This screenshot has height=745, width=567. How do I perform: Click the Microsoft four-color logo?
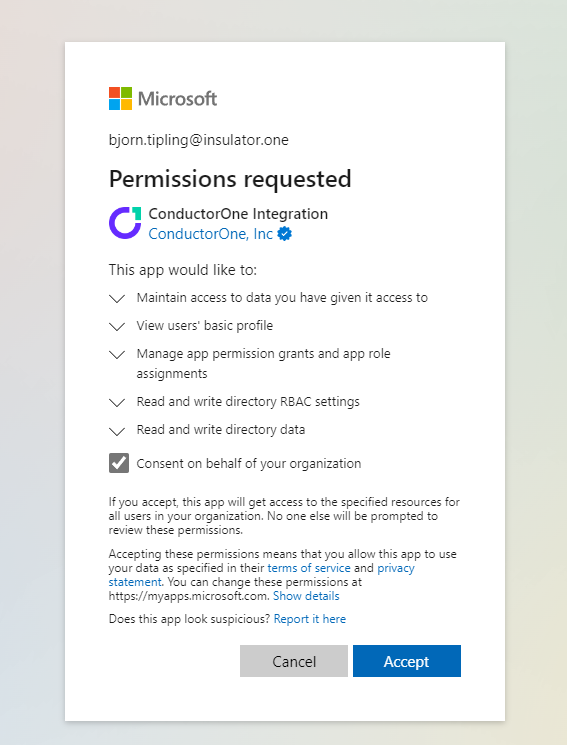click(x=120, y=98)
